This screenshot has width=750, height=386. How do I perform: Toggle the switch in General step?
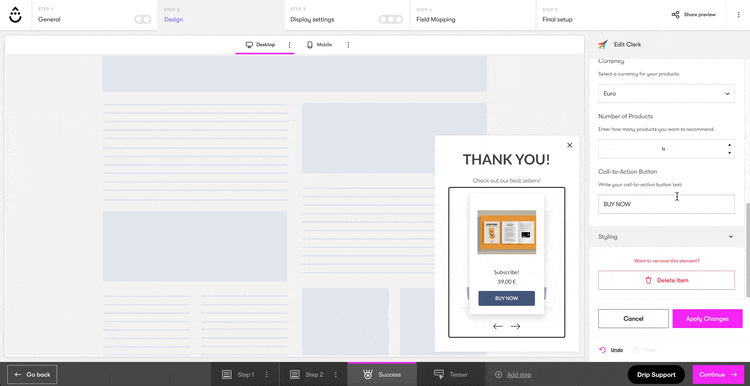[x=142, y=20]
